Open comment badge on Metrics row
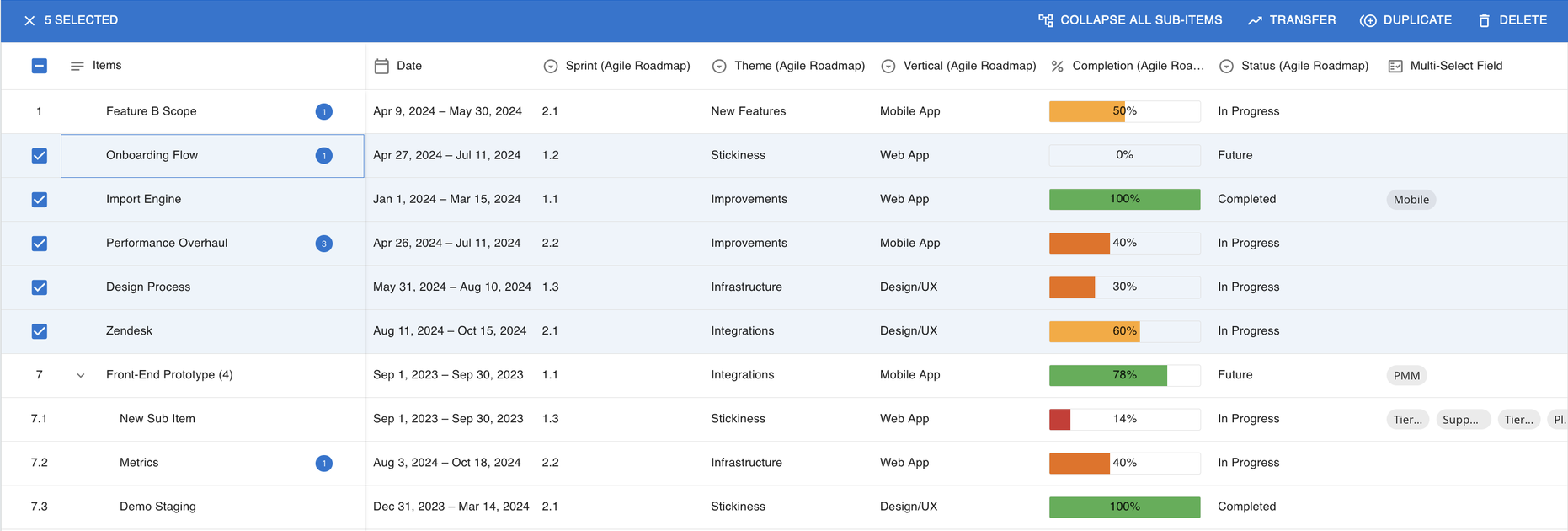The image size is (1568, 531). pyautogui.click(x=323, y=463)
